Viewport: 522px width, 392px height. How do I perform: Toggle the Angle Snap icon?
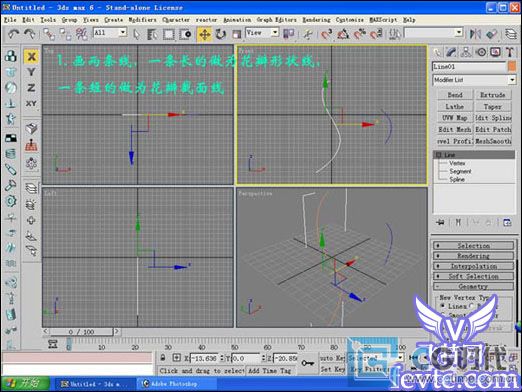(x=343, y=34)
